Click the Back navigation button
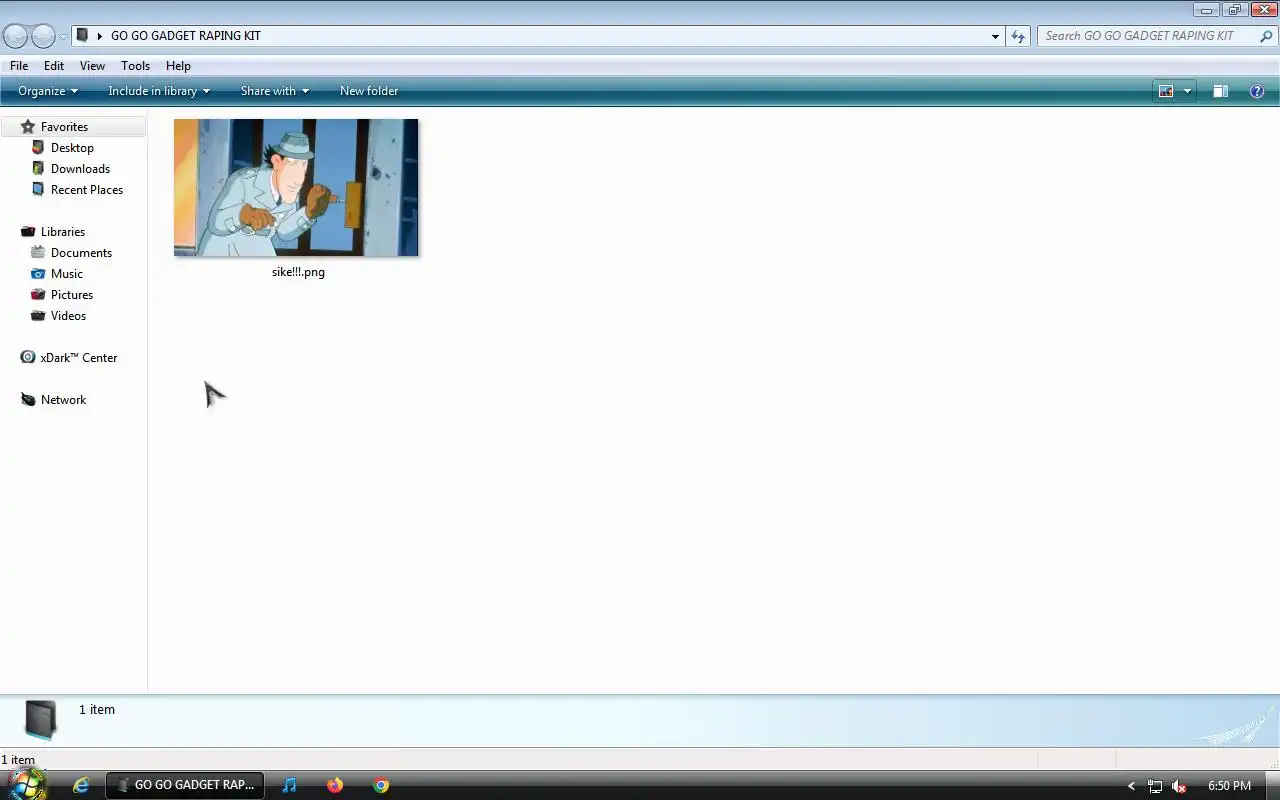 click(x=16, y=36)
